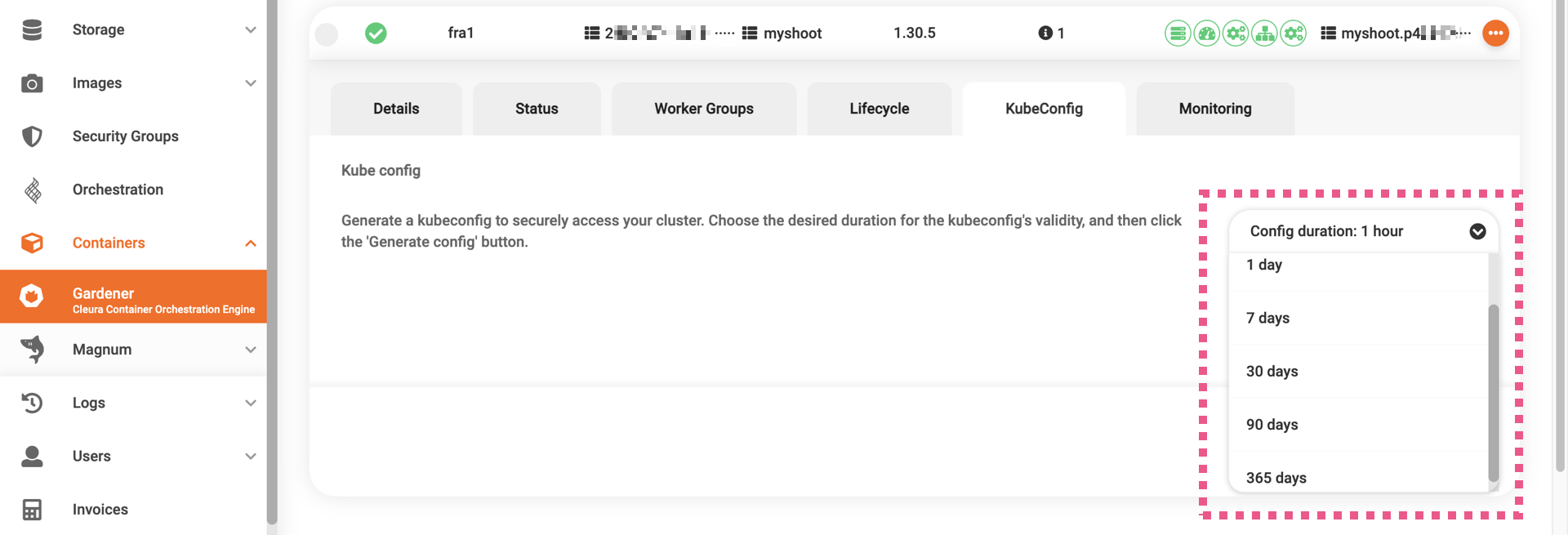The width and height of the screenshot is (1568, 535).
Task: Open the Monitoring tab
Action: pos(1214,108)
